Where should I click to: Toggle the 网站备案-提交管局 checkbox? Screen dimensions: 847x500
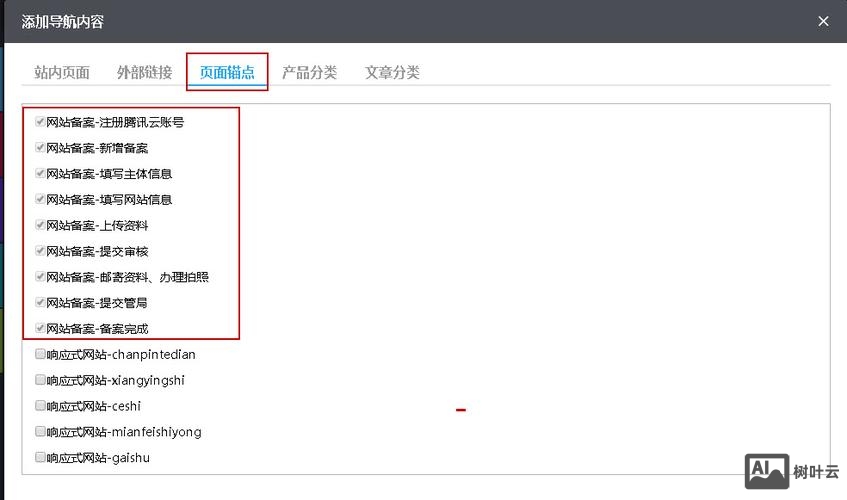pyautogui.click(x=40, y=302)
